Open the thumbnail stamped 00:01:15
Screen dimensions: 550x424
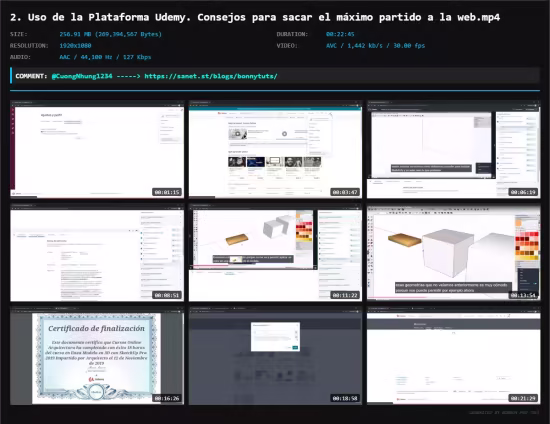pyautogui.click(x=97, y=149)
